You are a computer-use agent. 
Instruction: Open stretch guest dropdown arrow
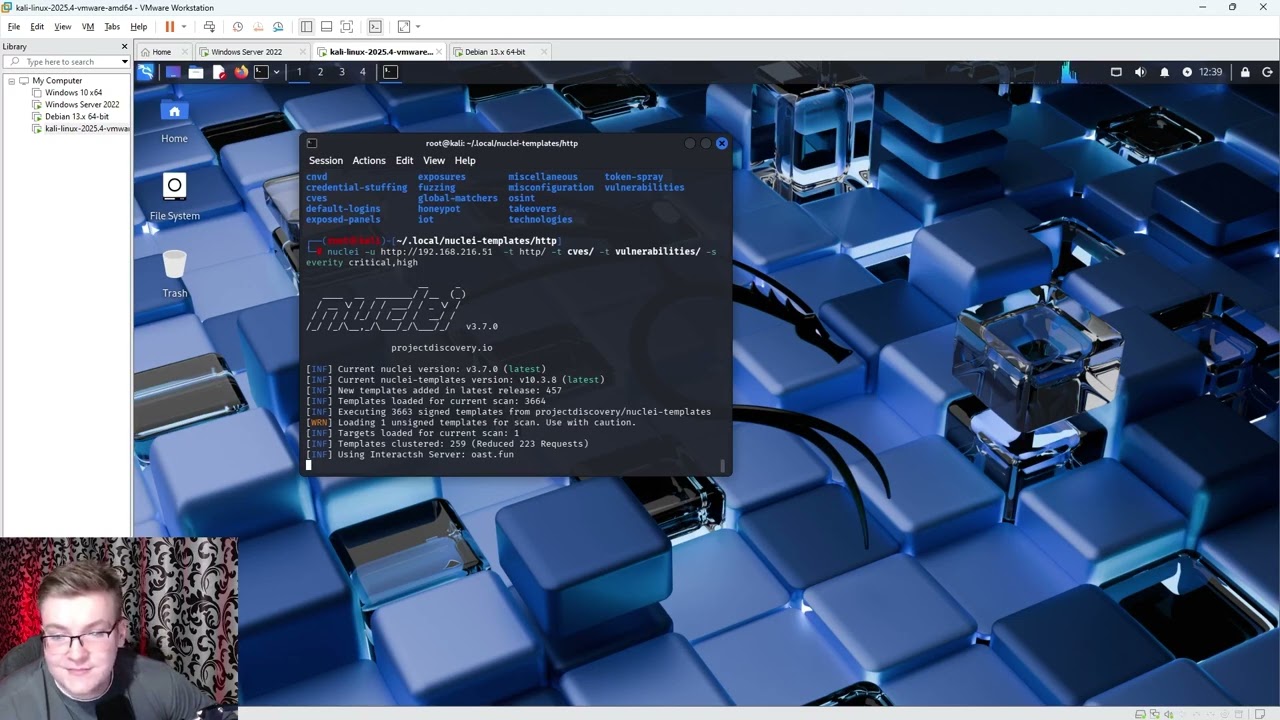(x=418, y=26)
